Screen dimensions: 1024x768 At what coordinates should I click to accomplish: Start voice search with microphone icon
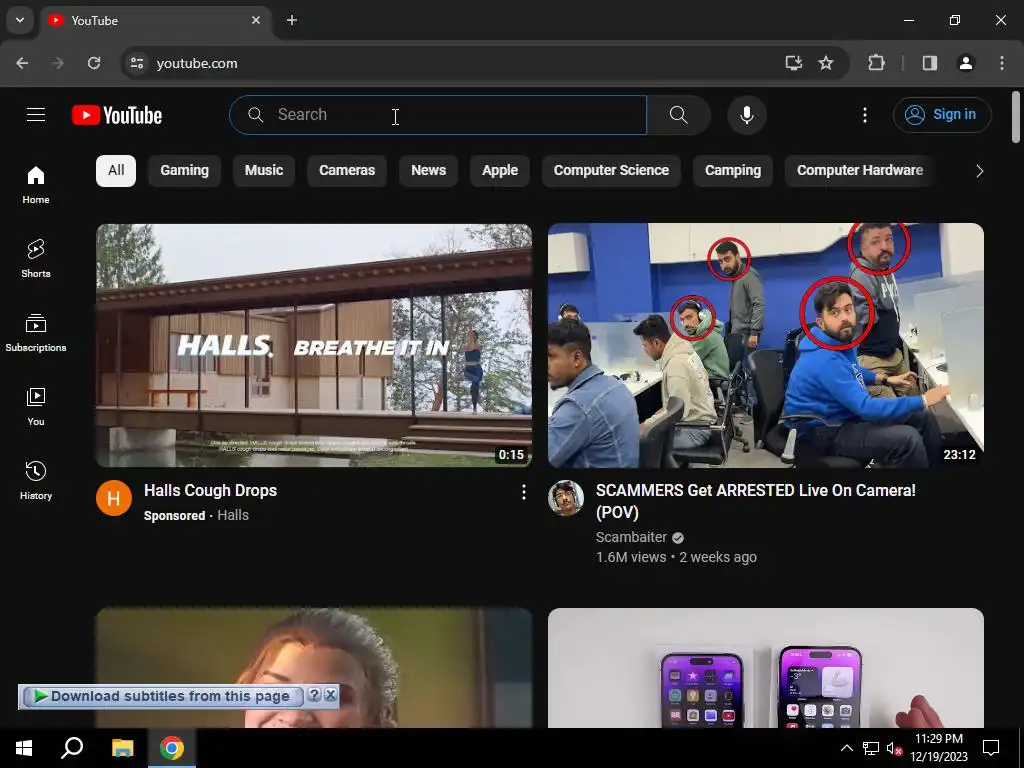click(746, 115)
